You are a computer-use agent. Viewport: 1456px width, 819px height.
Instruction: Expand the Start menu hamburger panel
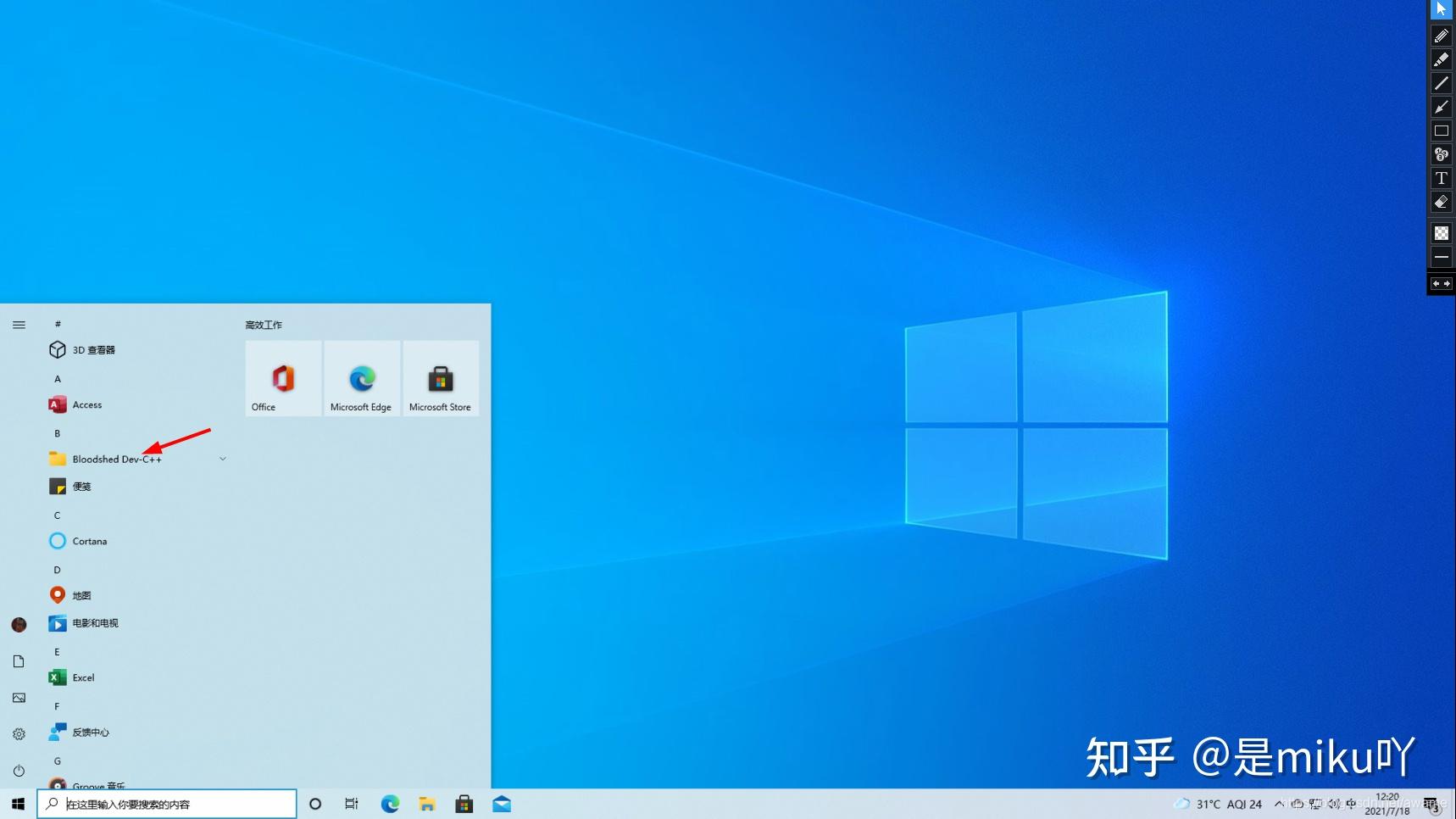(x=19, y=325)
